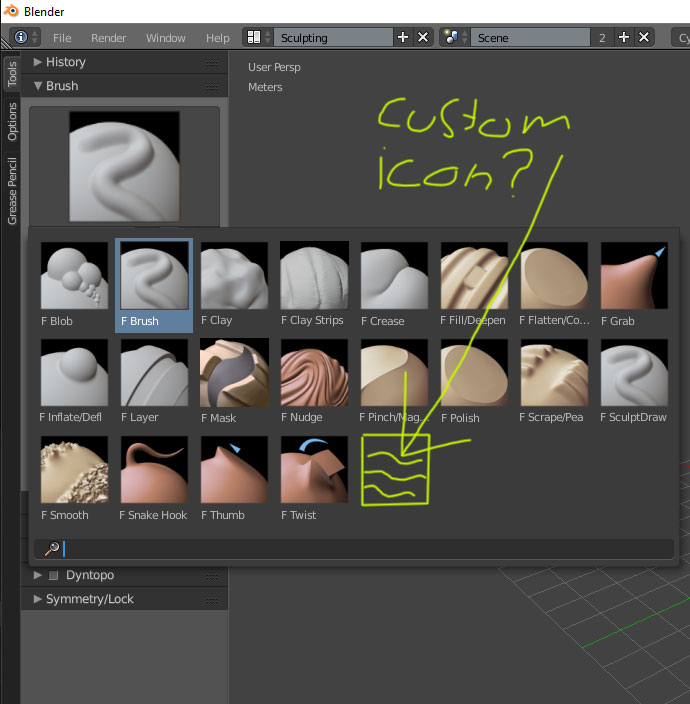
Task: Choose the F Fill/Deepen brush
Action: [x=474, y=275]
